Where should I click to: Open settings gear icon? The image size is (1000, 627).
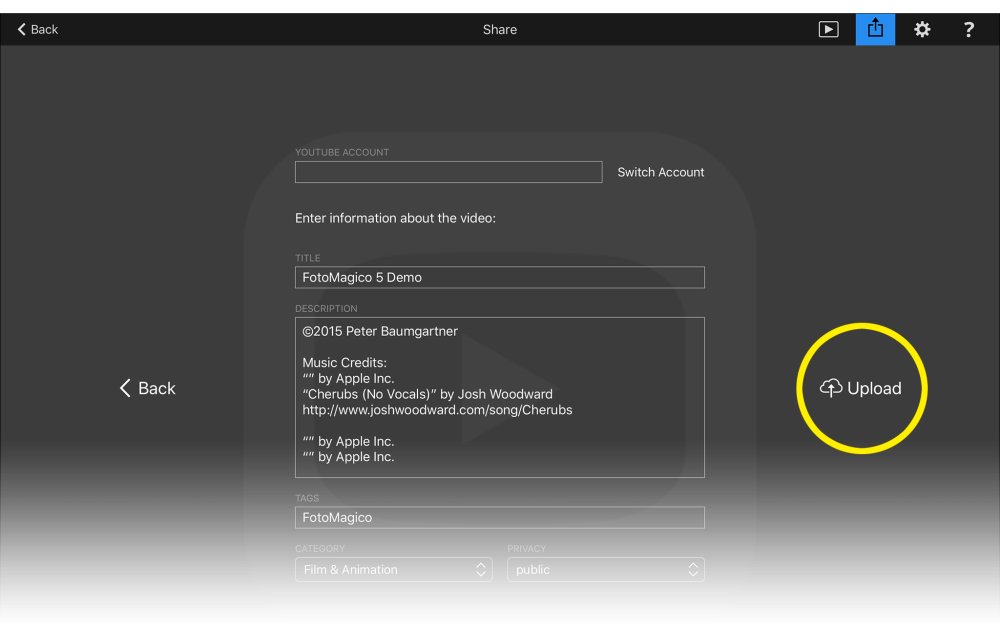tap(922, 29)
